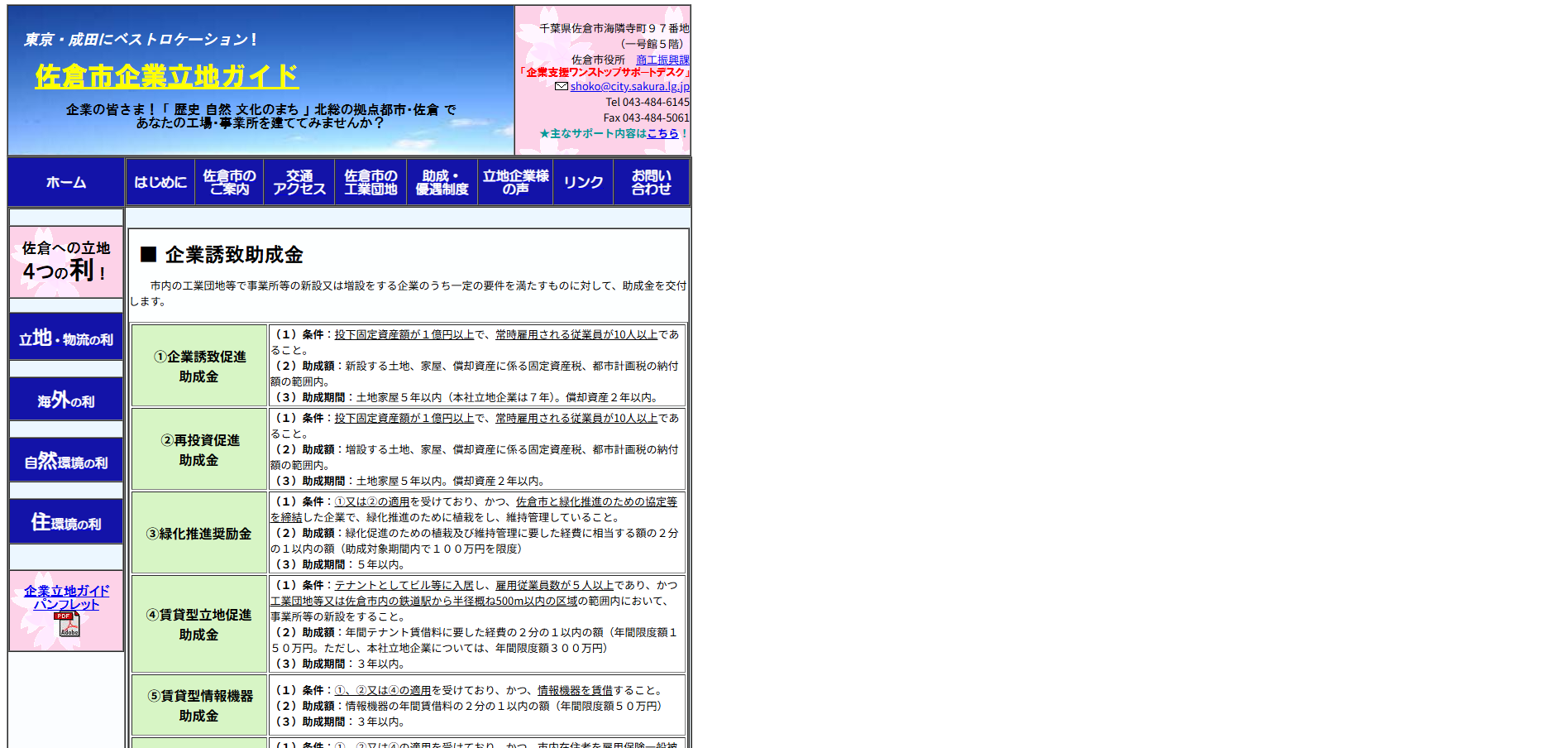The height and width of the screenshot is (748, 1568).
Task: Open the 住環境の利 sidebar button
Action: point(66,521)
